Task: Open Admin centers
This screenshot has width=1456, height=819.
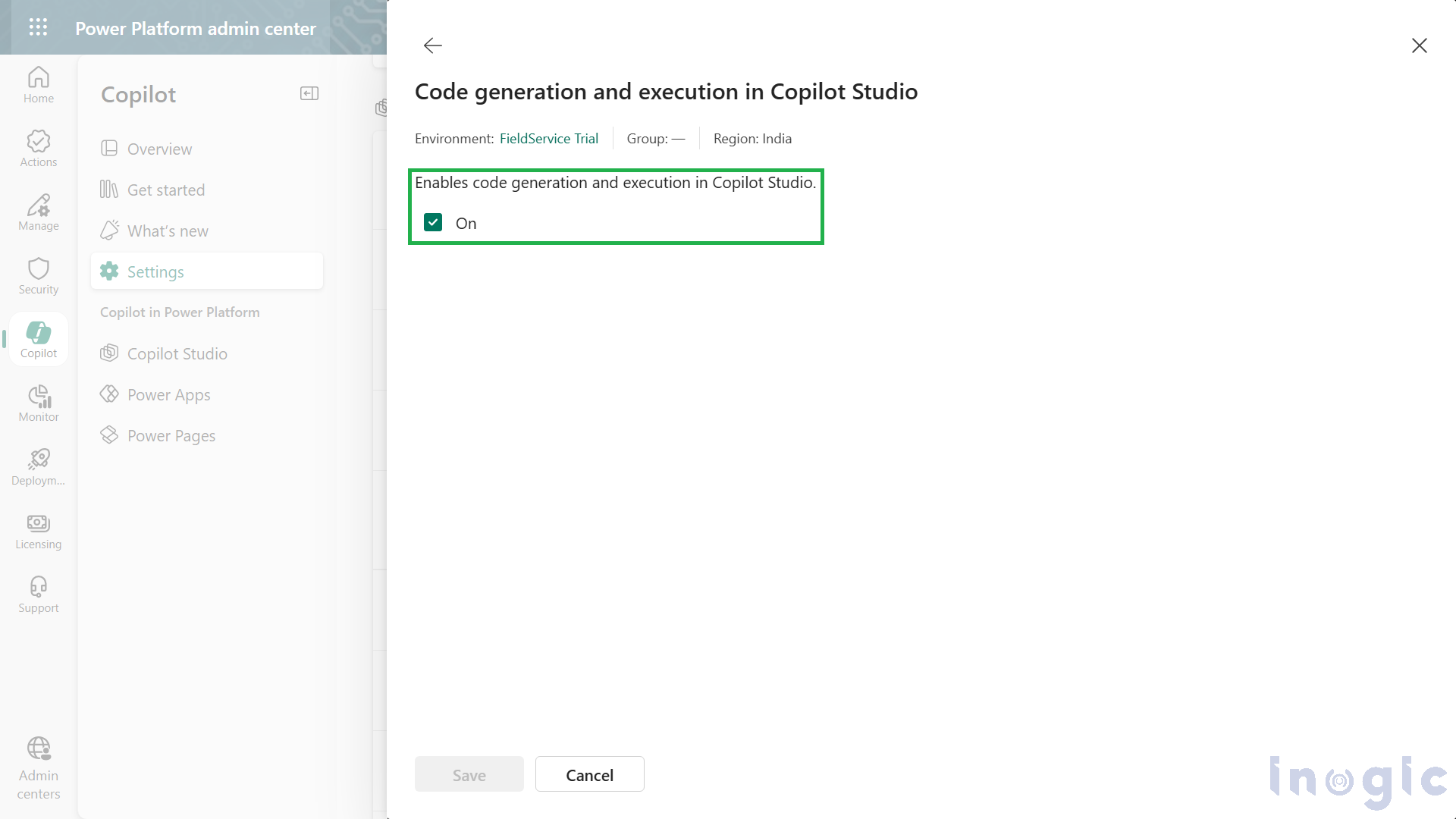Action: pos(38,768)
